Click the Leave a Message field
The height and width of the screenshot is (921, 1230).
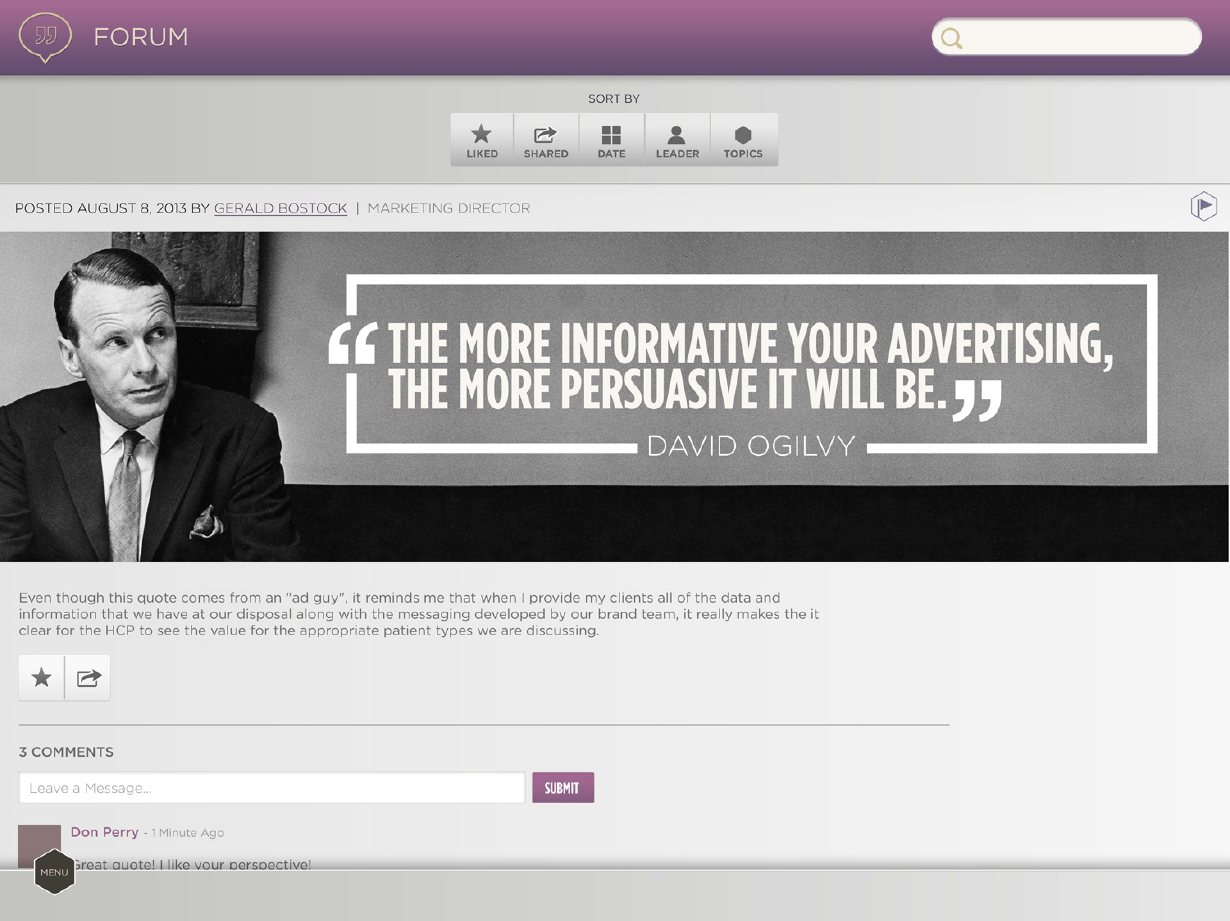(271, 788)
